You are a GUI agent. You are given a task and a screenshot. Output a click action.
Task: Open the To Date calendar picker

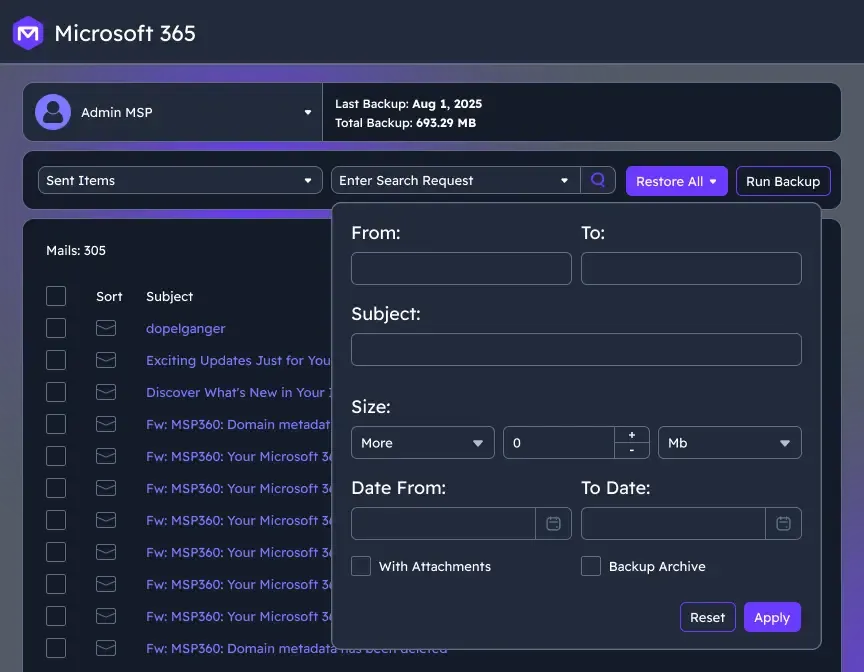(x=783, y=523)
